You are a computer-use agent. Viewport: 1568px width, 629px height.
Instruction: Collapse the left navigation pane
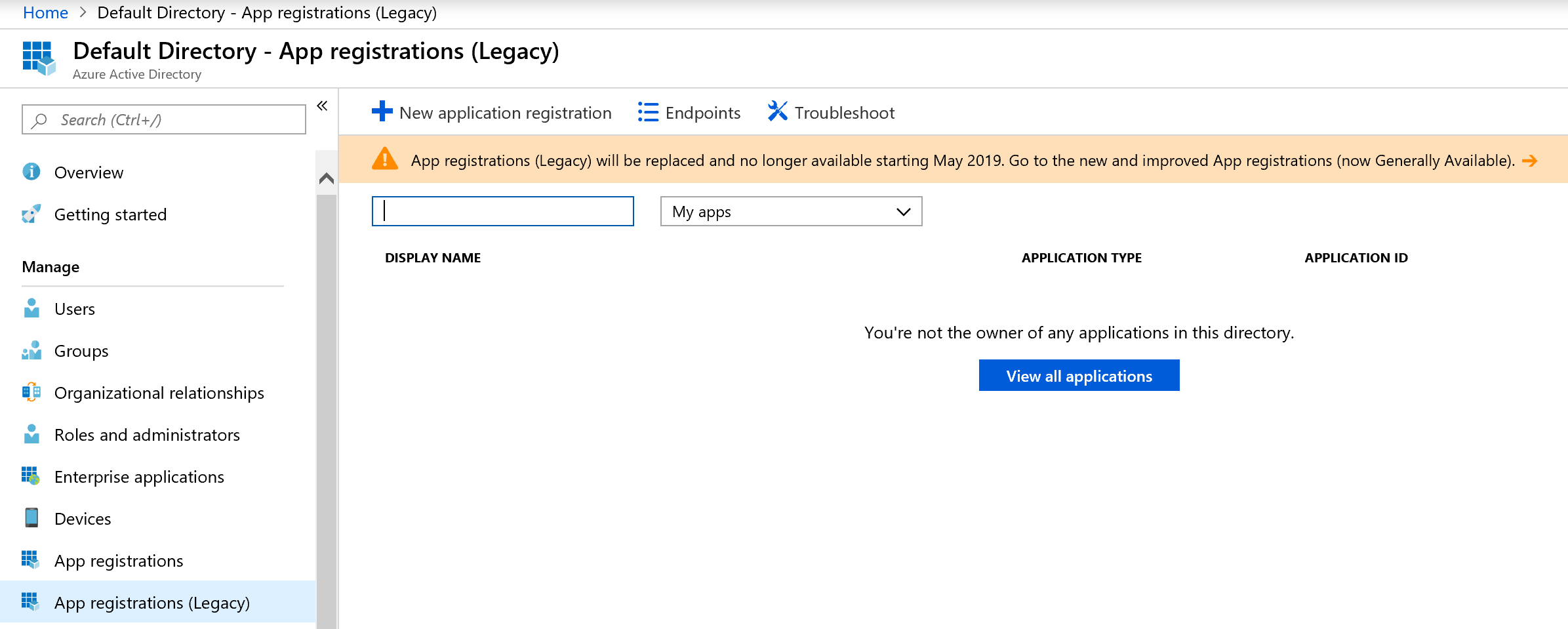coord(322,105)
